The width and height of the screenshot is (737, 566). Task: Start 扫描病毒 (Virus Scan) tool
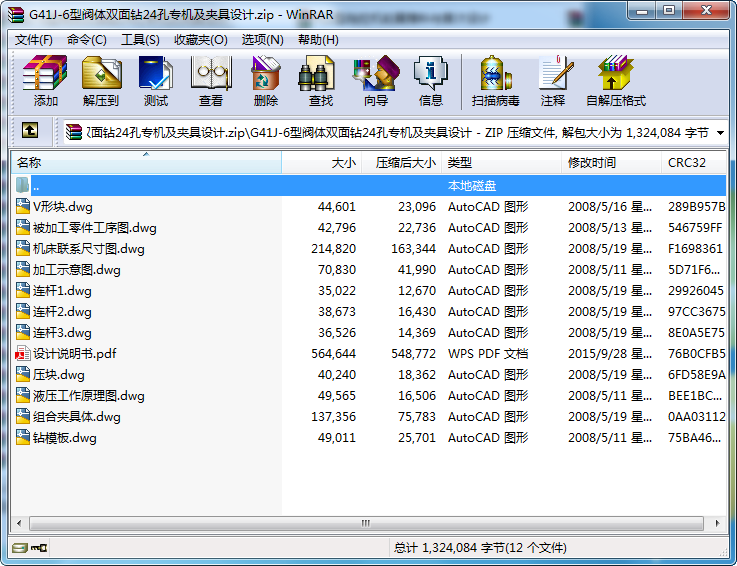click(495, 80)
